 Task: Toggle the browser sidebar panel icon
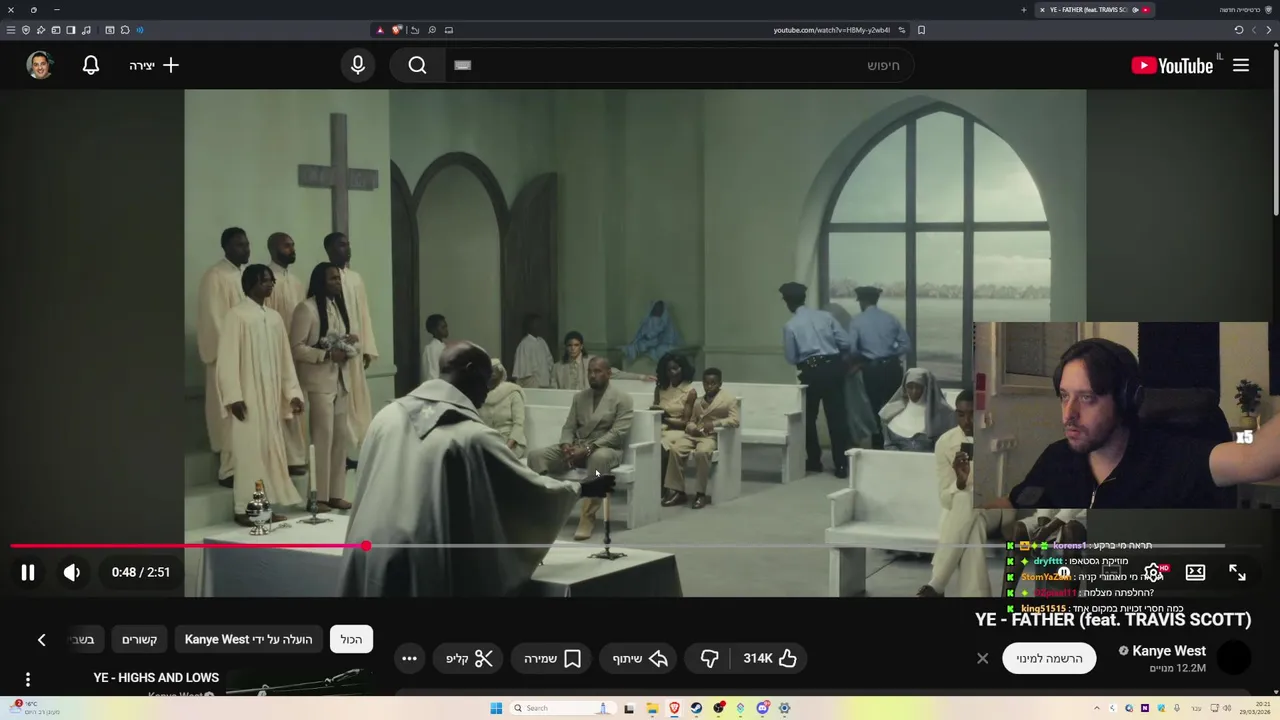coord(71,30)
